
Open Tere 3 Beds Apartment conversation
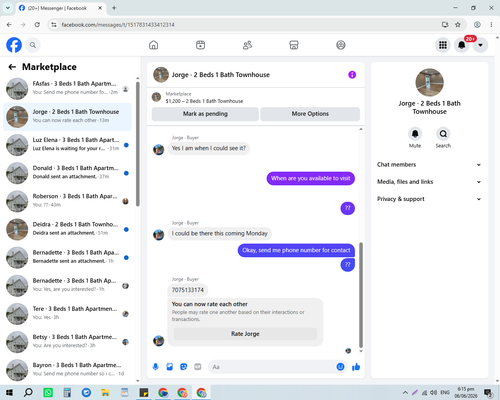coord(68,314)
